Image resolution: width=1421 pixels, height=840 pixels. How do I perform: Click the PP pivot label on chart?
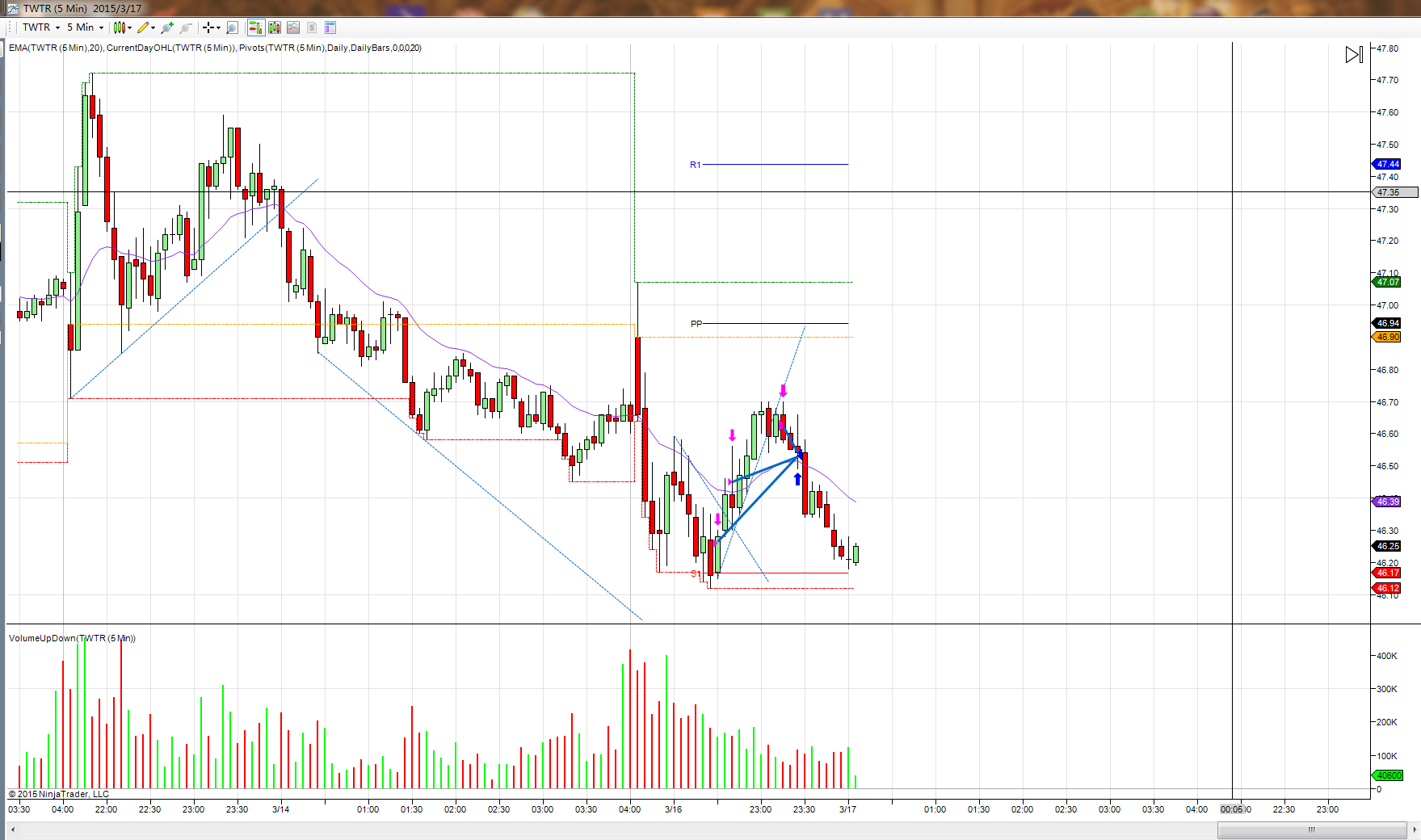696,324
